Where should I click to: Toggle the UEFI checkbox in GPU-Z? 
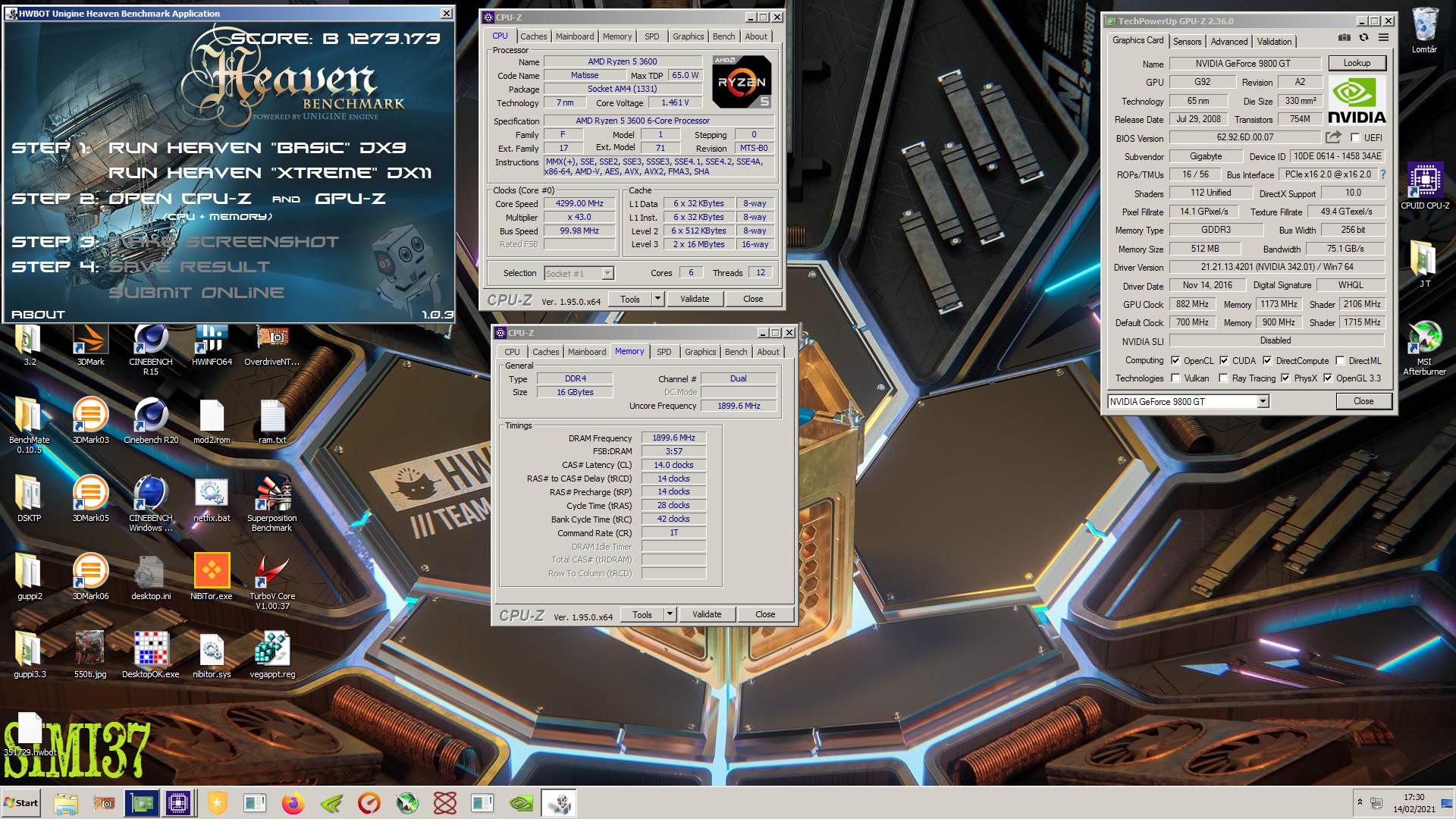(1354, 137)
